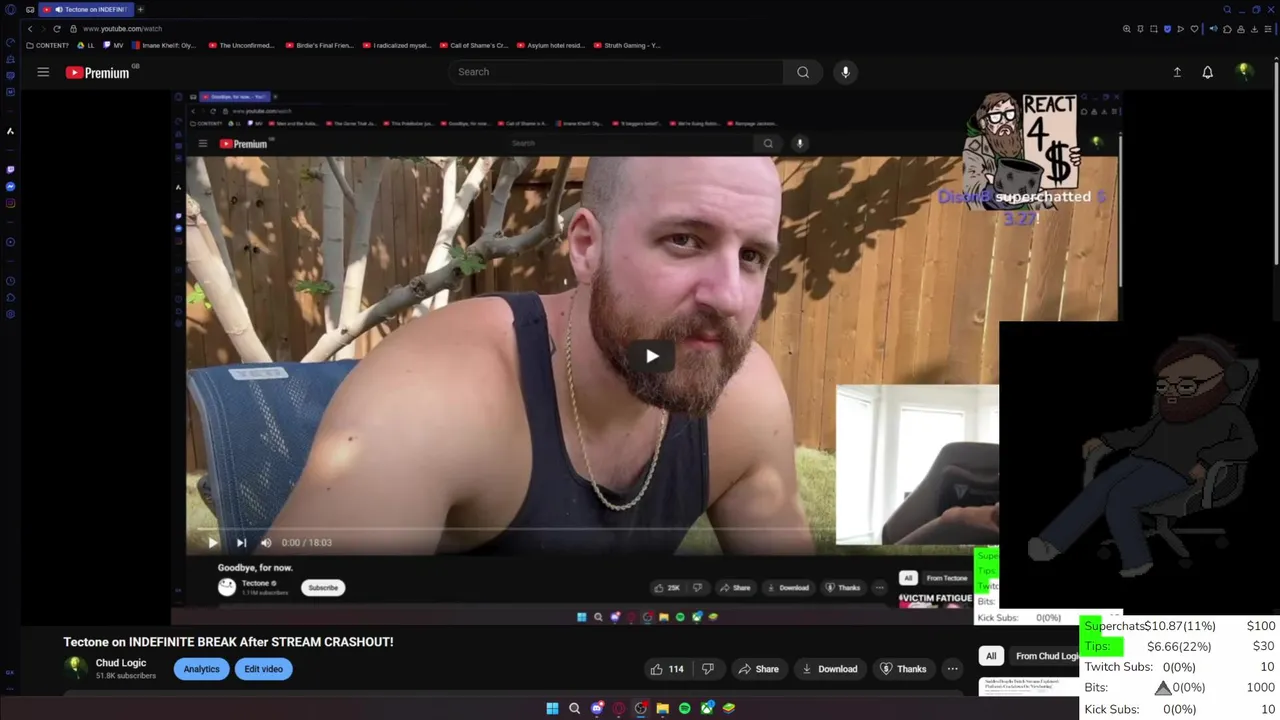Seek on the inner video progress bar
The width and height of the screenshot is (1280, 720).
(517, 529)
